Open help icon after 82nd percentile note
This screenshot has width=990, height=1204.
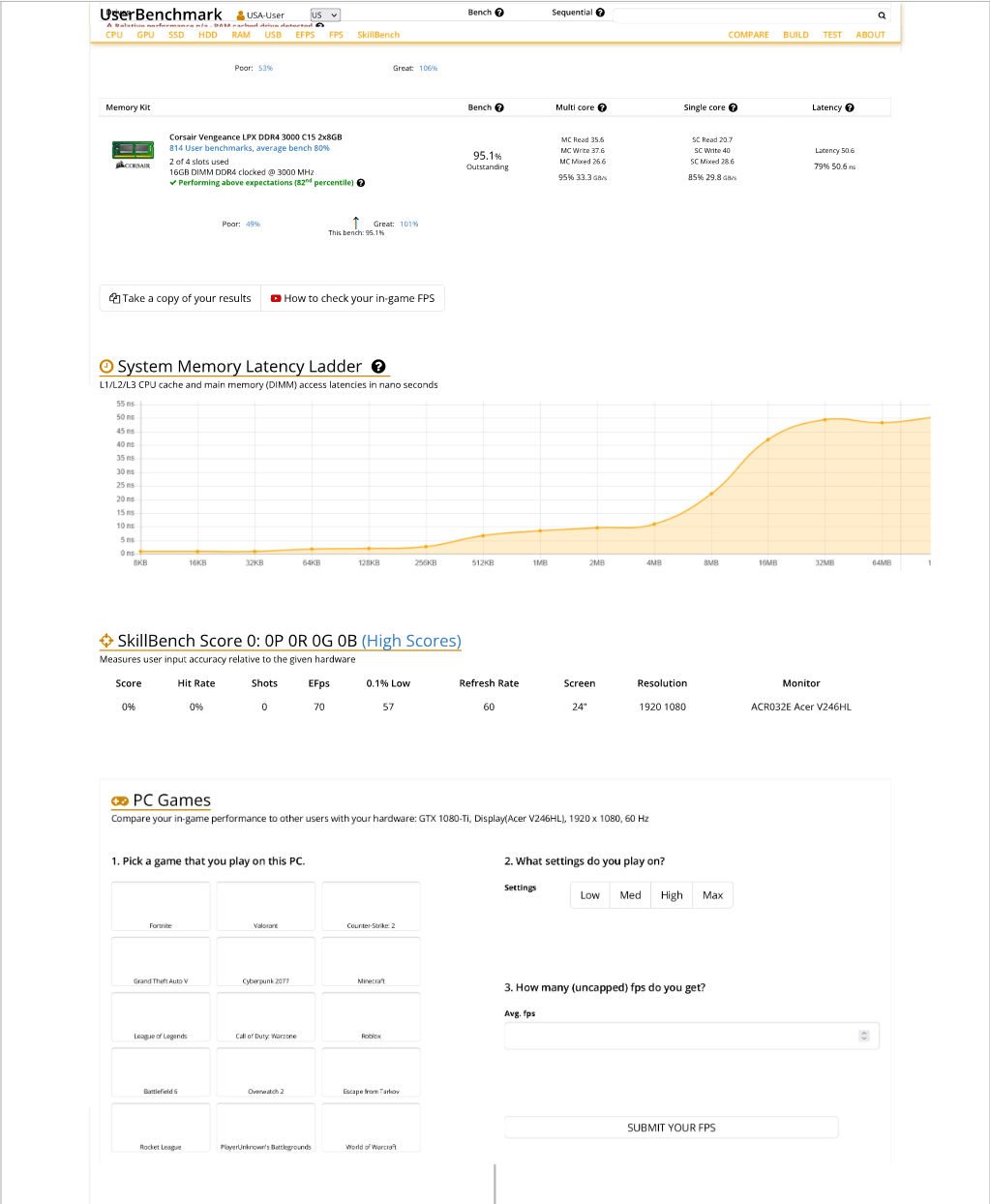point(361,183)
